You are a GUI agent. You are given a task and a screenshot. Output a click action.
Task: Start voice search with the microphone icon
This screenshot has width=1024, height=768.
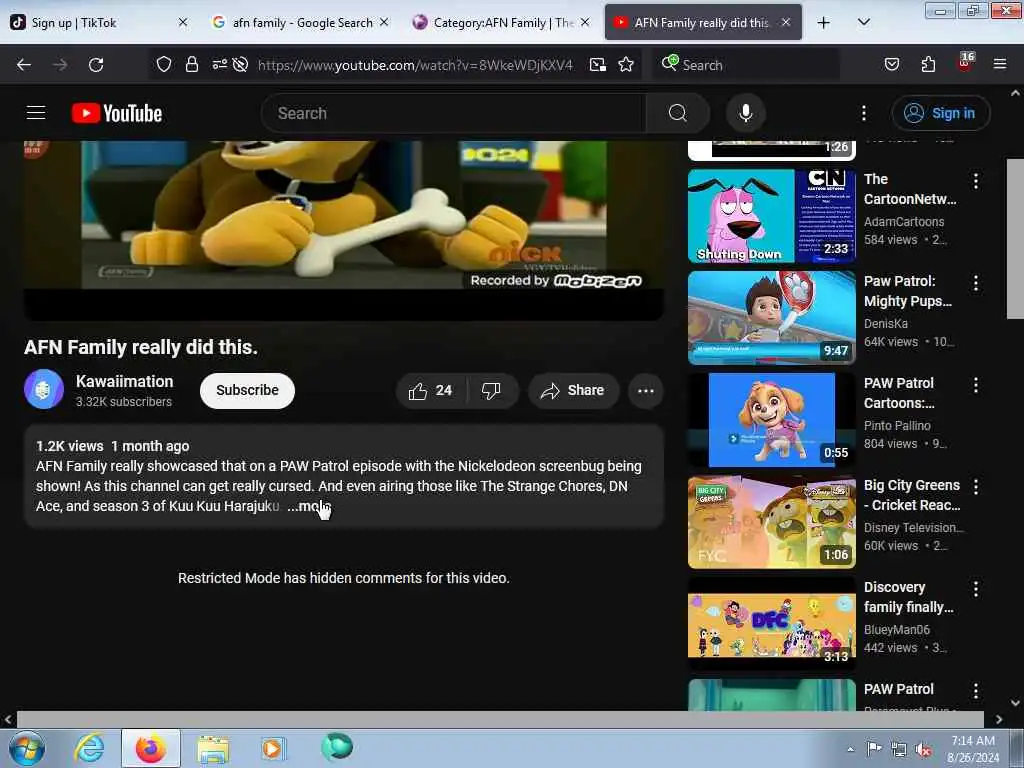[745, 113]
